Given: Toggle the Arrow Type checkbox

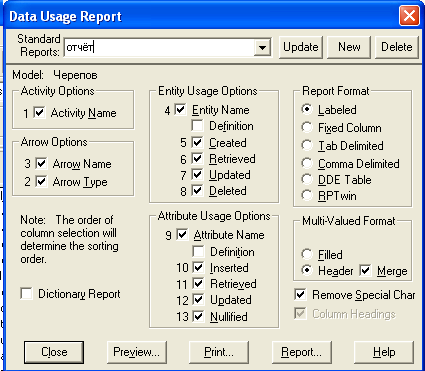Looking at the screenshot, I should 41,182.
